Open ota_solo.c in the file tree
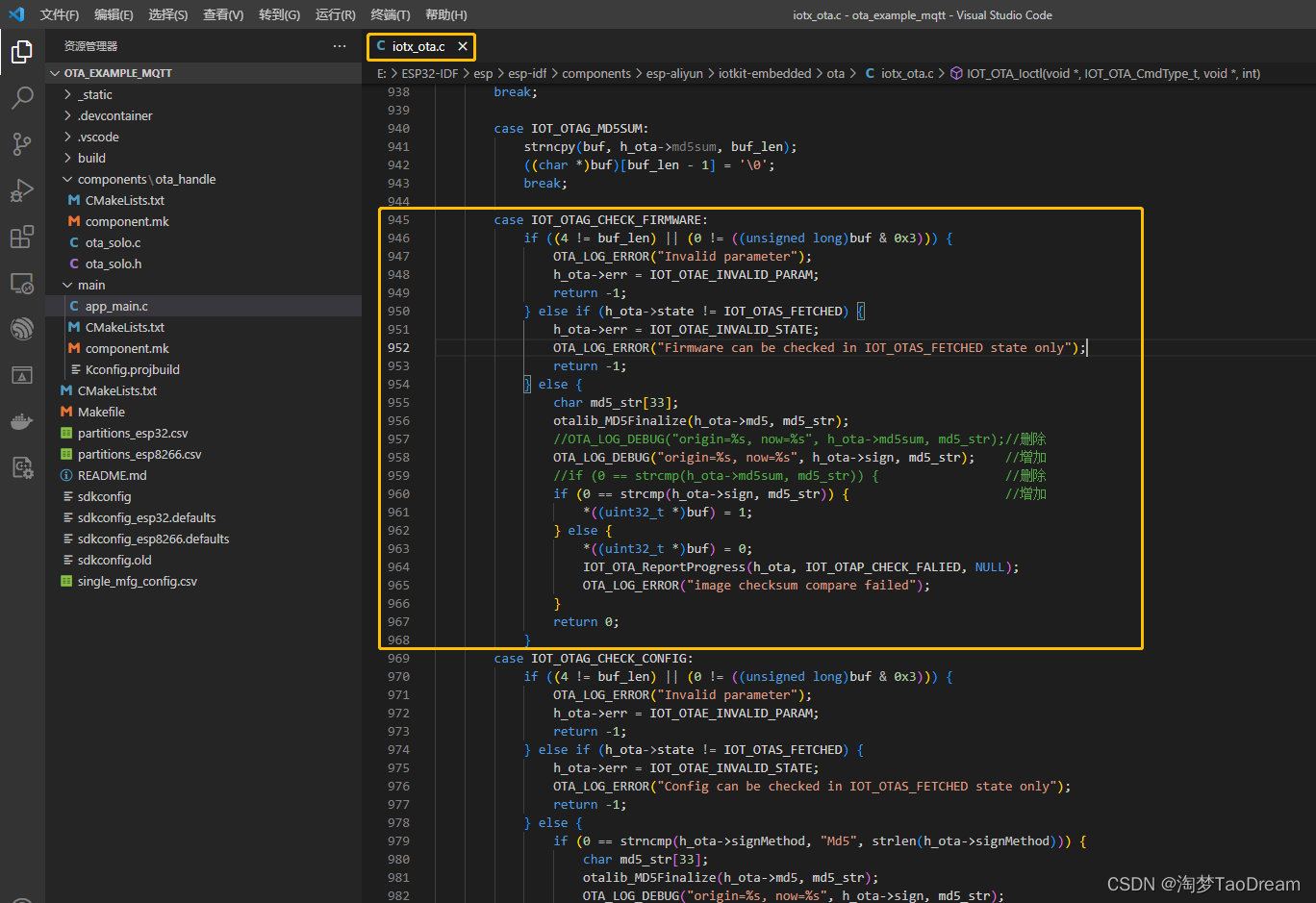 pyautogui.click(x=113, y=242)
